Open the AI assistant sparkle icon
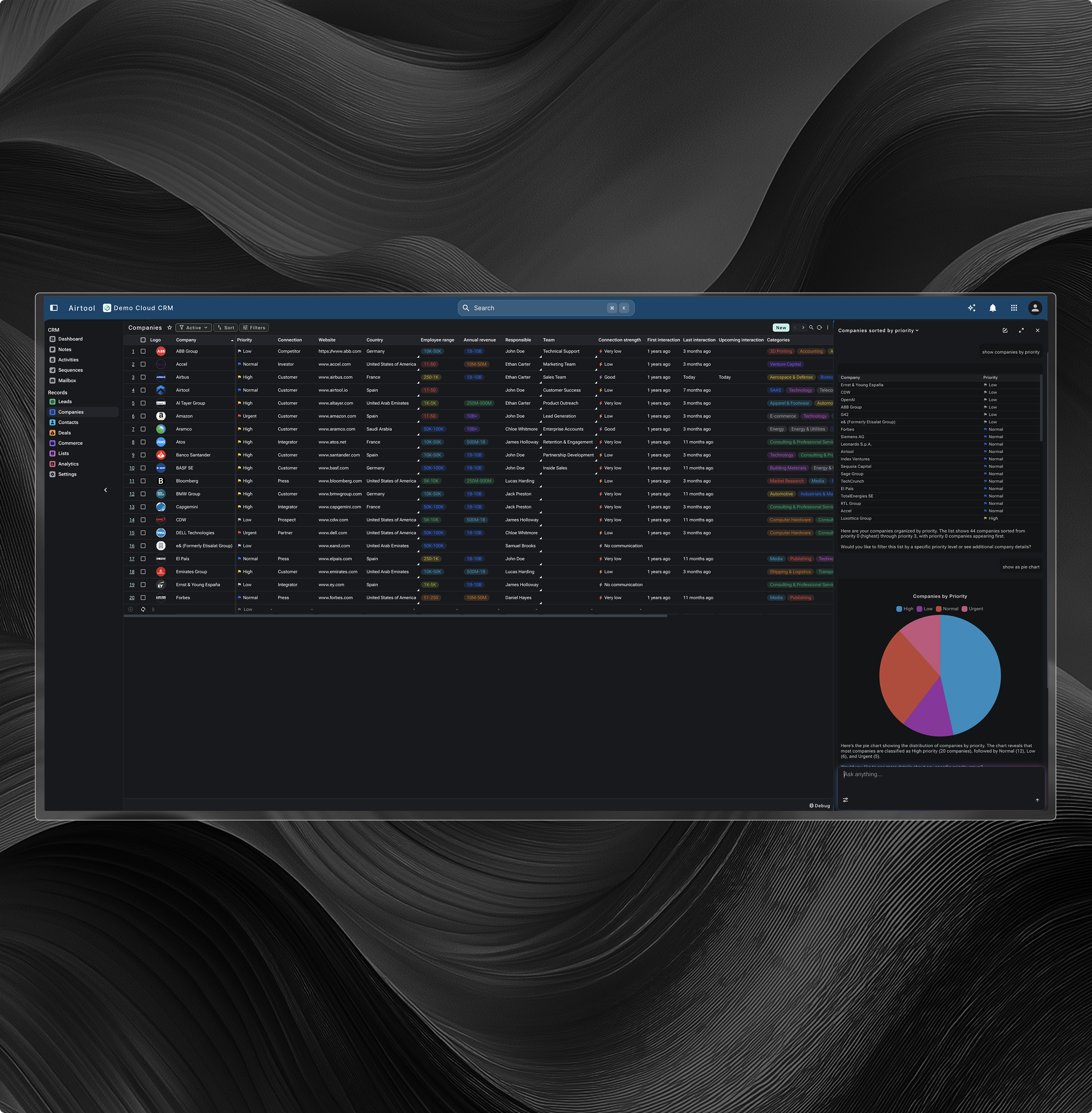Screen dimensions: 1092x1113 pos(972,308)
